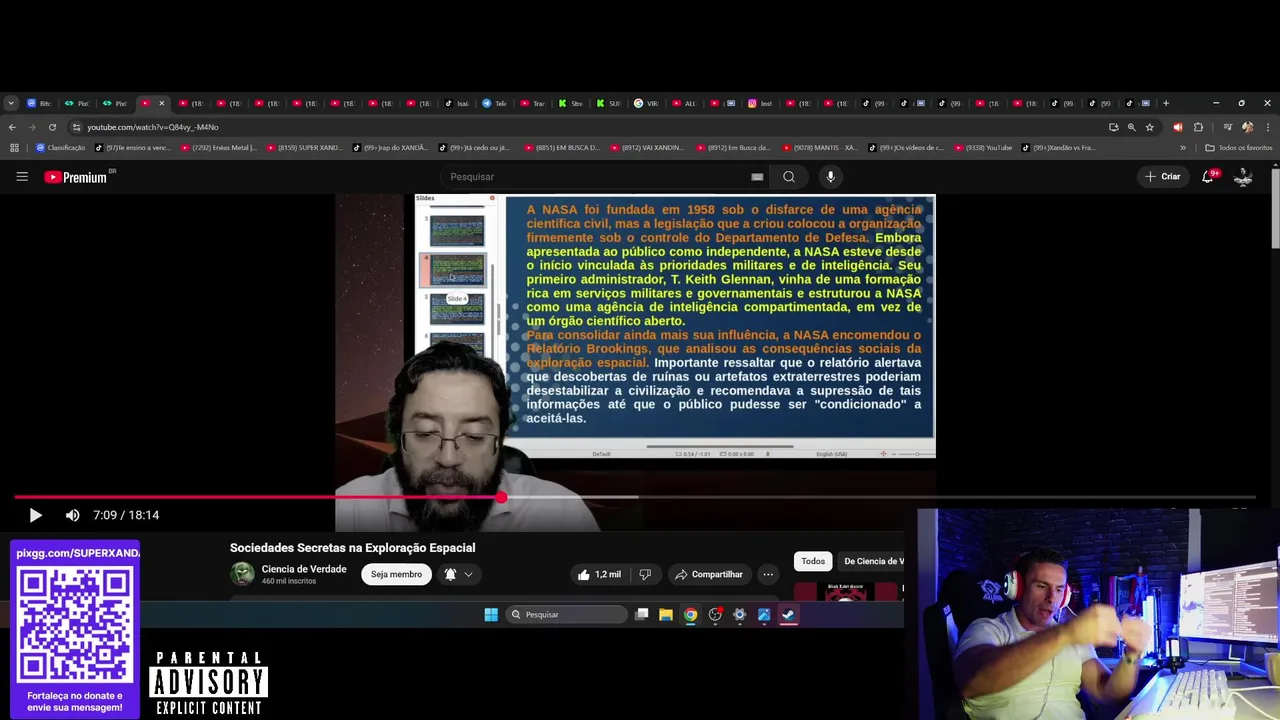
Task: Play the YouTube video
Action: click(35, 515)
